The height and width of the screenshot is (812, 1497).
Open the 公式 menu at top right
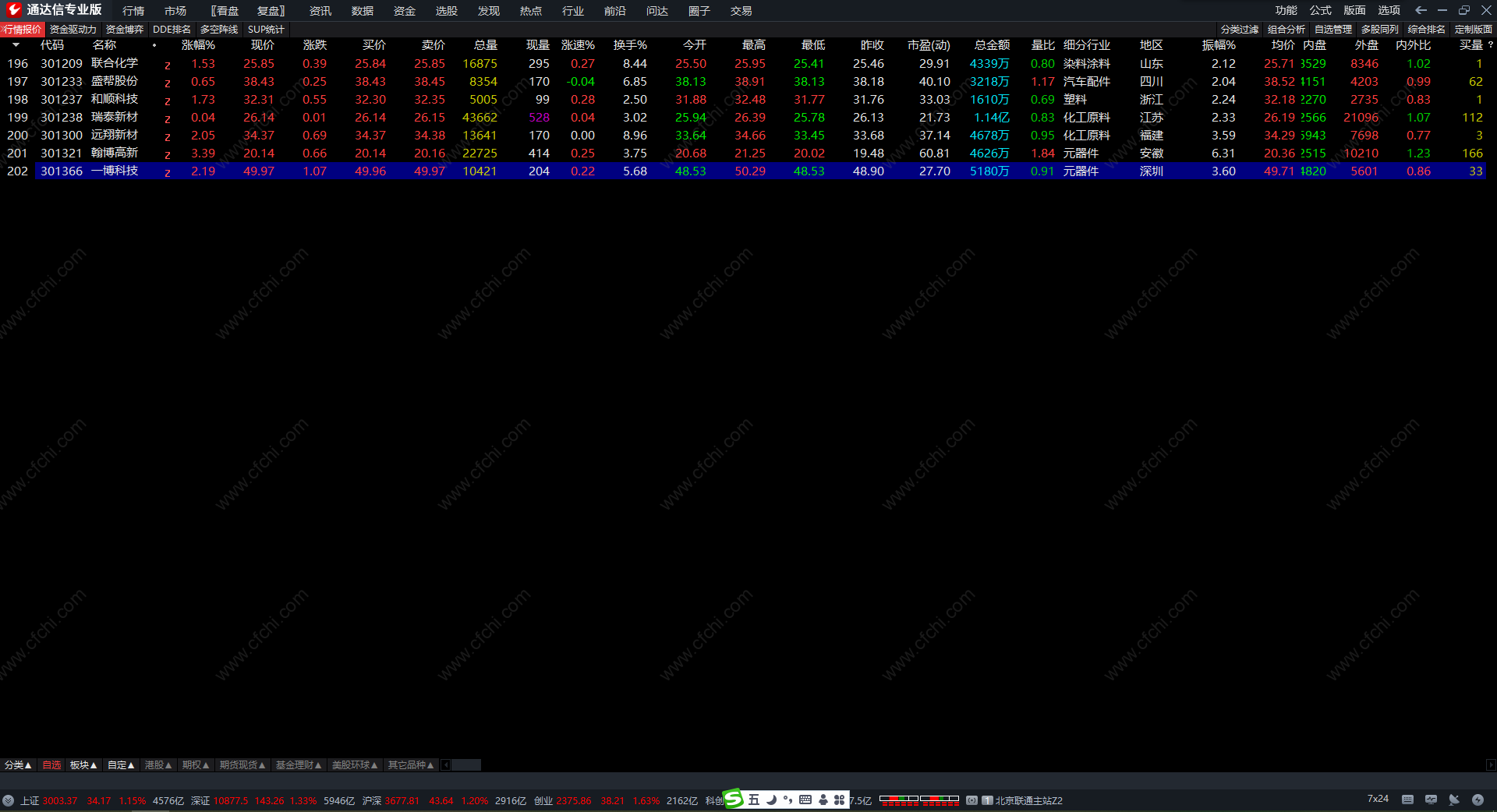(x=1320, y=10)
